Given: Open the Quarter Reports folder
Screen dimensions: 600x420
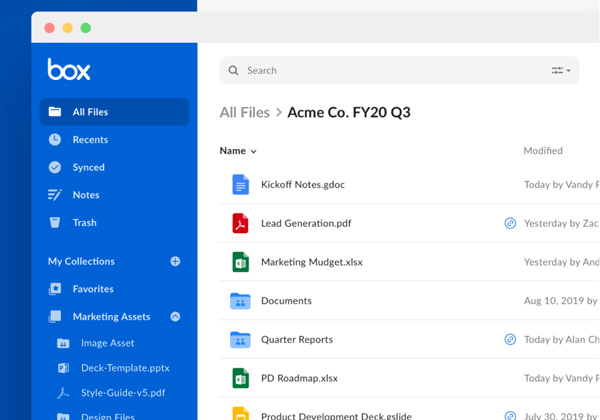Looking at the screenshot, I should (297, 339).
